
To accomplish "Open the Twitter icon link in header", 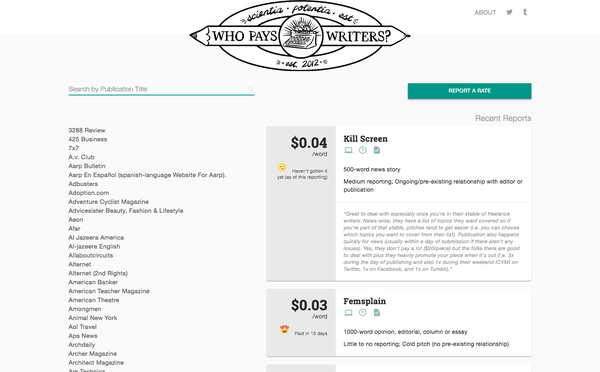I will pyautogui.click(x=509, y=12).
